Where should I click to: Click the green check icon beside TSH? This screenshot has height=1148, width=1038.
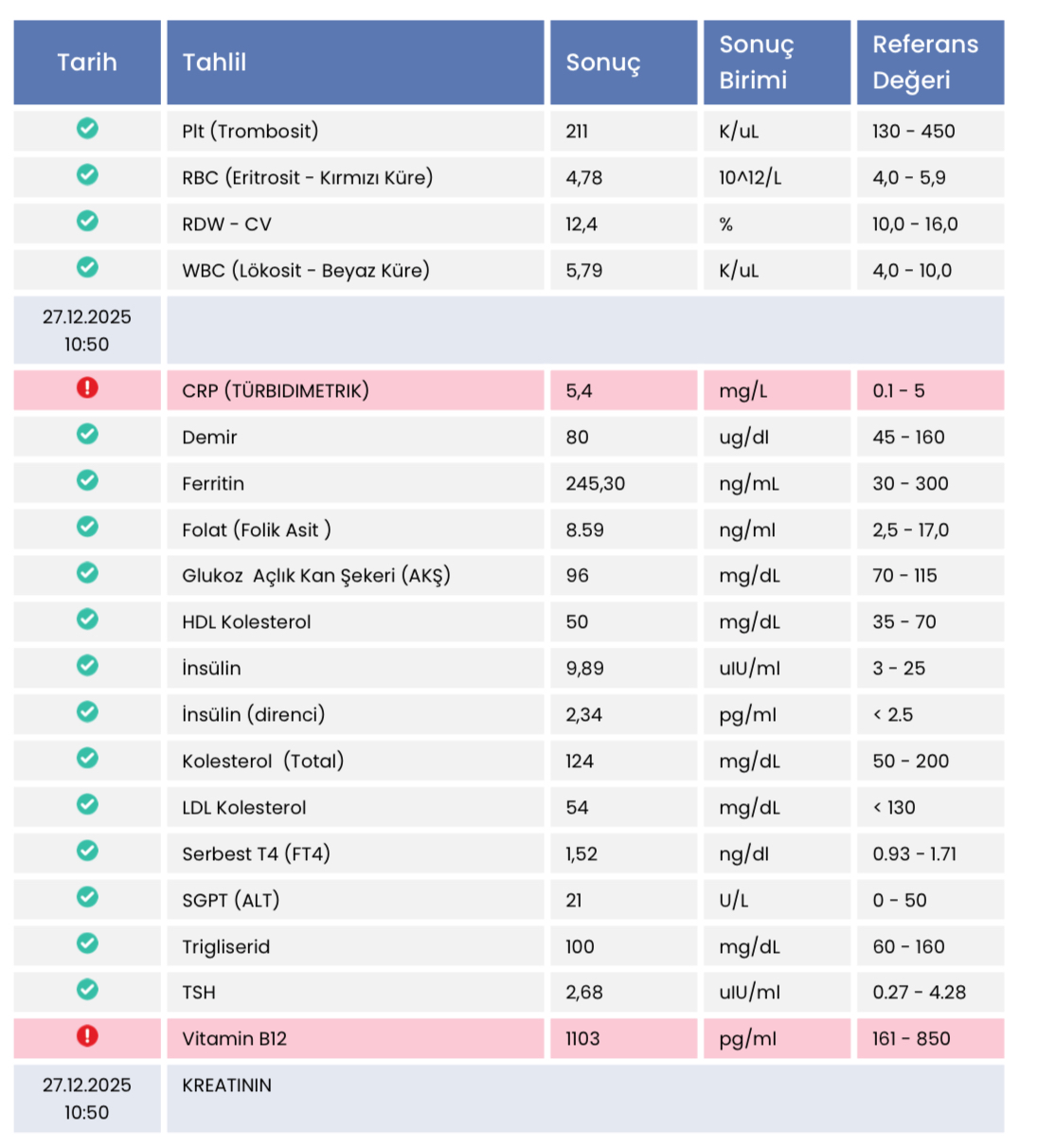87,989
